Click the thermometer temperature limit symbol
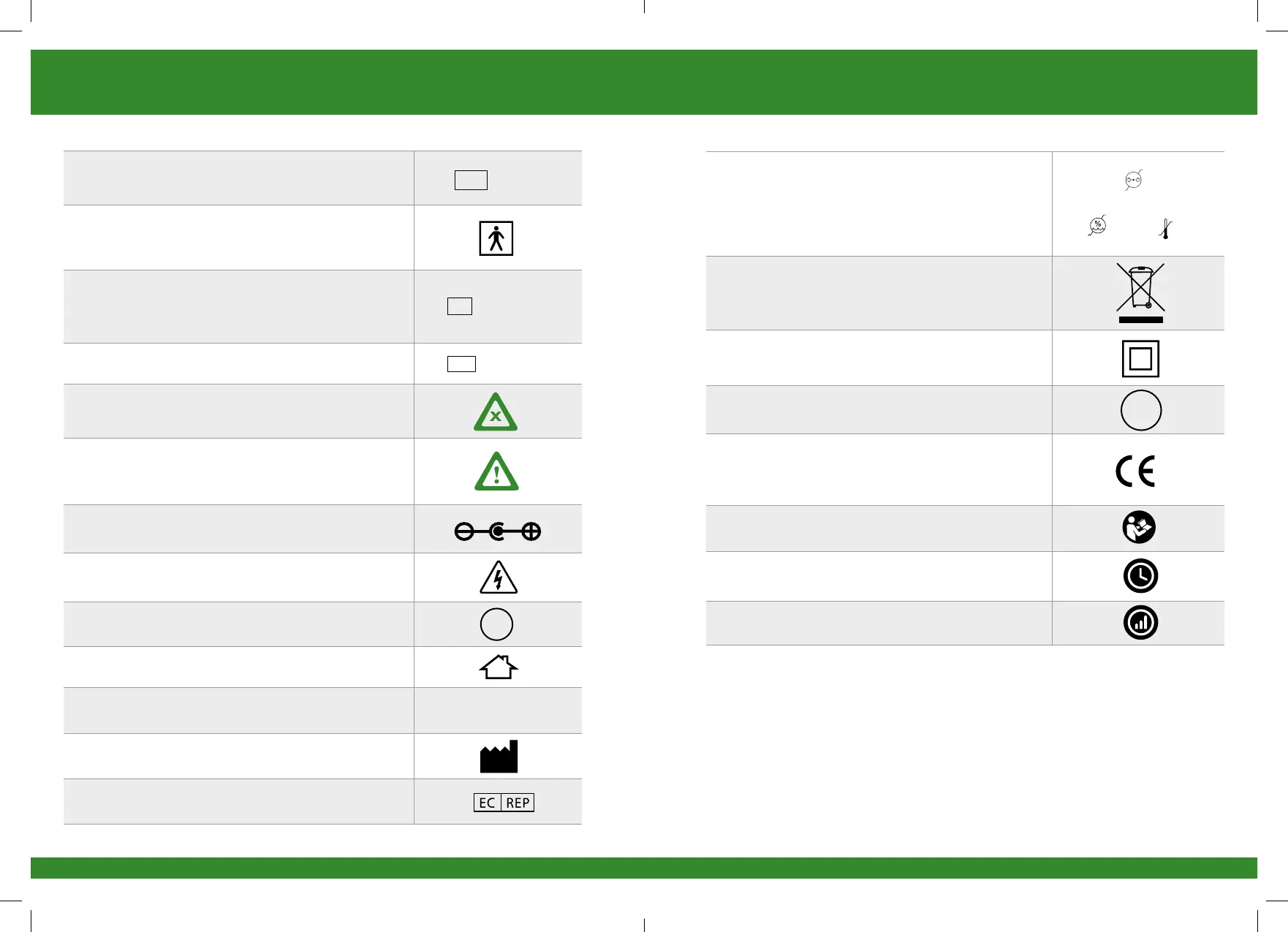The width and height of the screenshot is (1288, 932). 1165,230
